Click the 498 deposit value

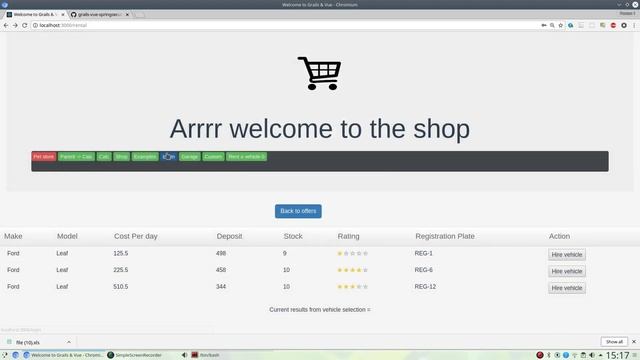221,253
